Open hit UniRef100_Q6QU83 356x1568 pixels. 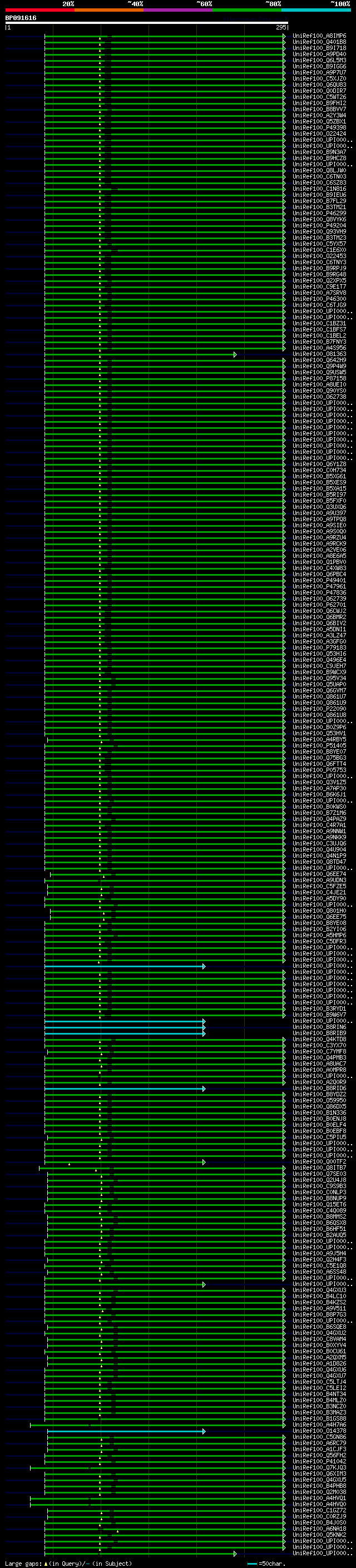click(x=319, y=85)
